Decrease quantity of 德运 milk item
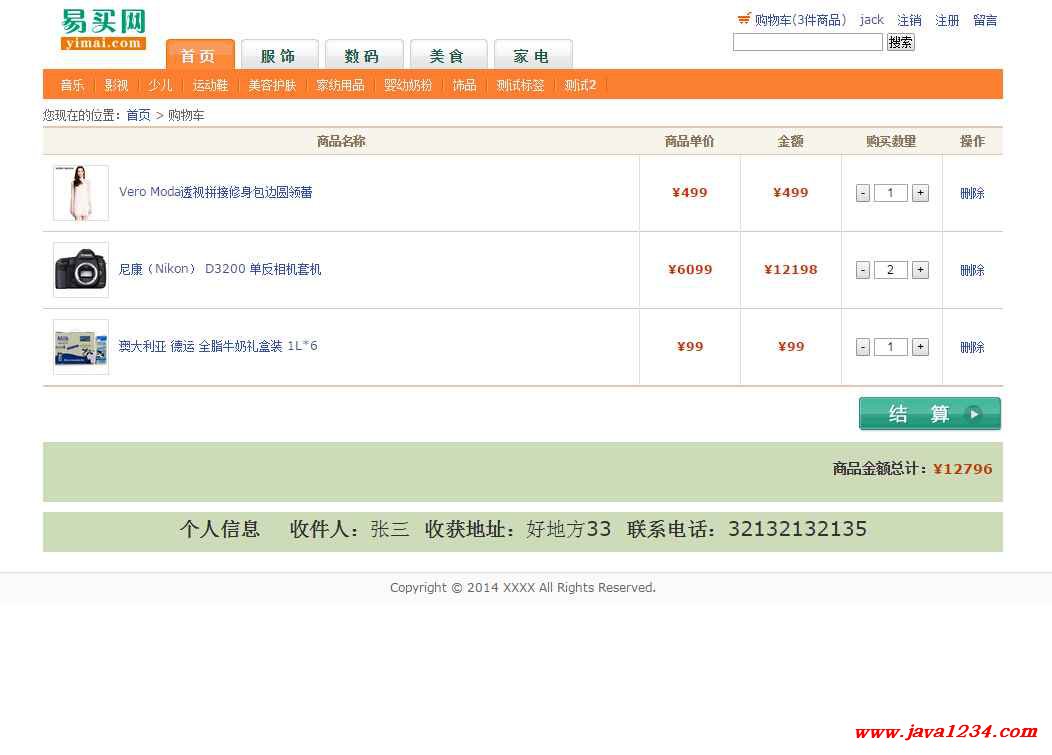This screenshot has height=755, width=1052. pyautogui.click(x=863, y=347)
